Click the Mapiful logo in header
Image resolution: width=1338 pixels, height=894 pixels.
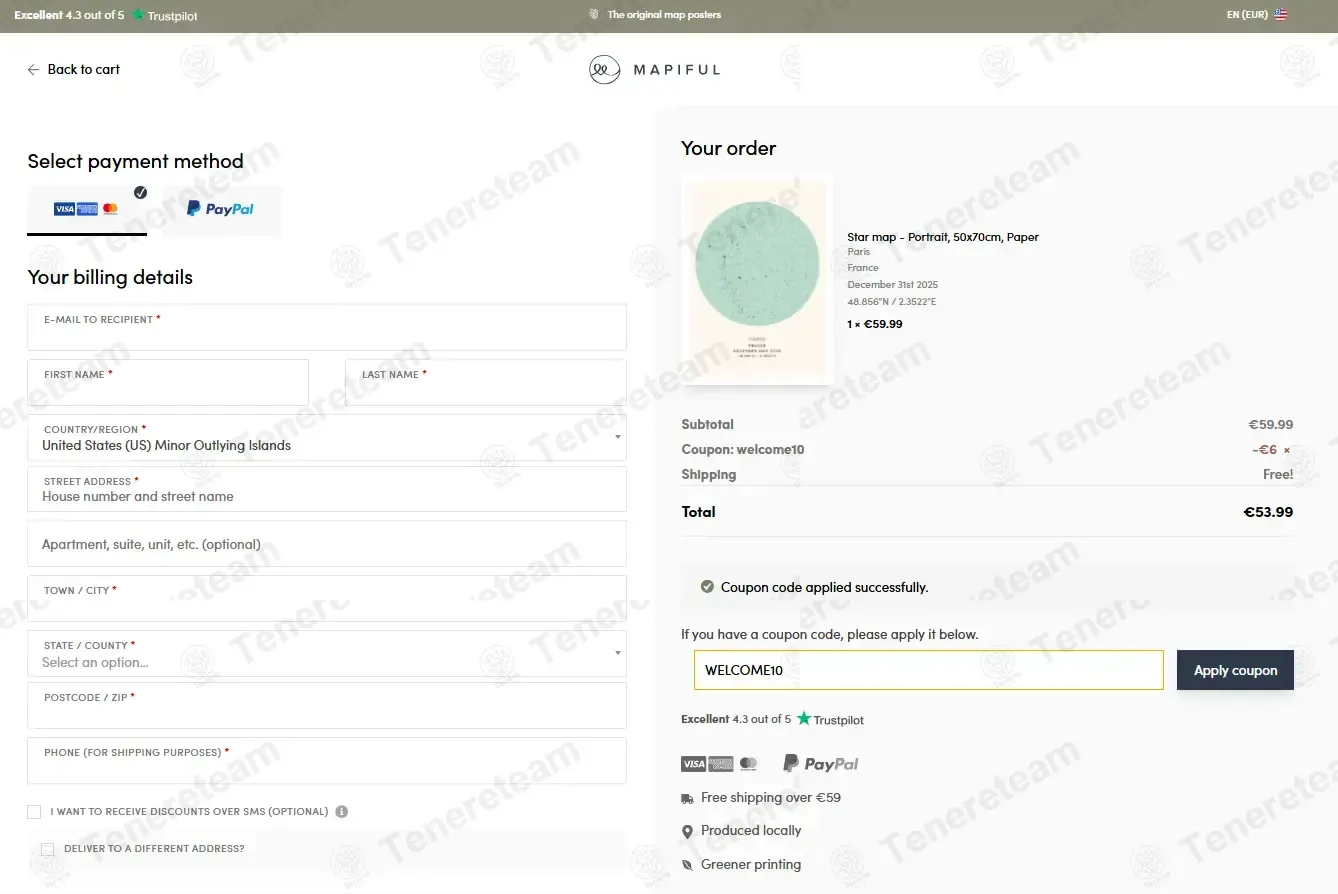coord(654,69)
